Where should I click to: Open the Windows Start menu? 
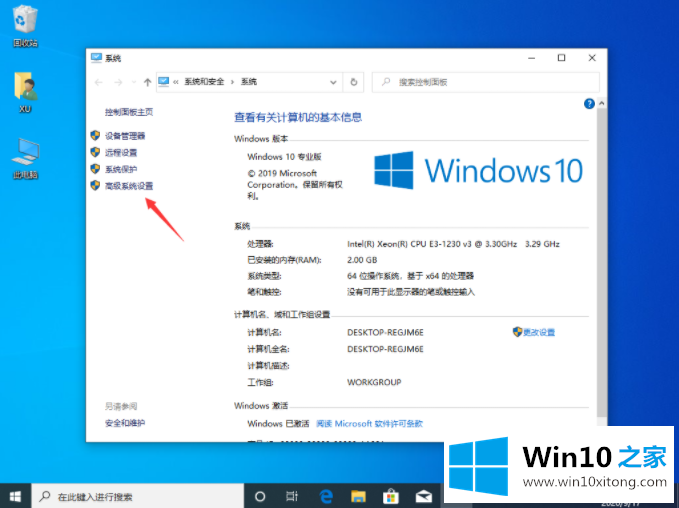pyautogui.click(x=15, y=496)
